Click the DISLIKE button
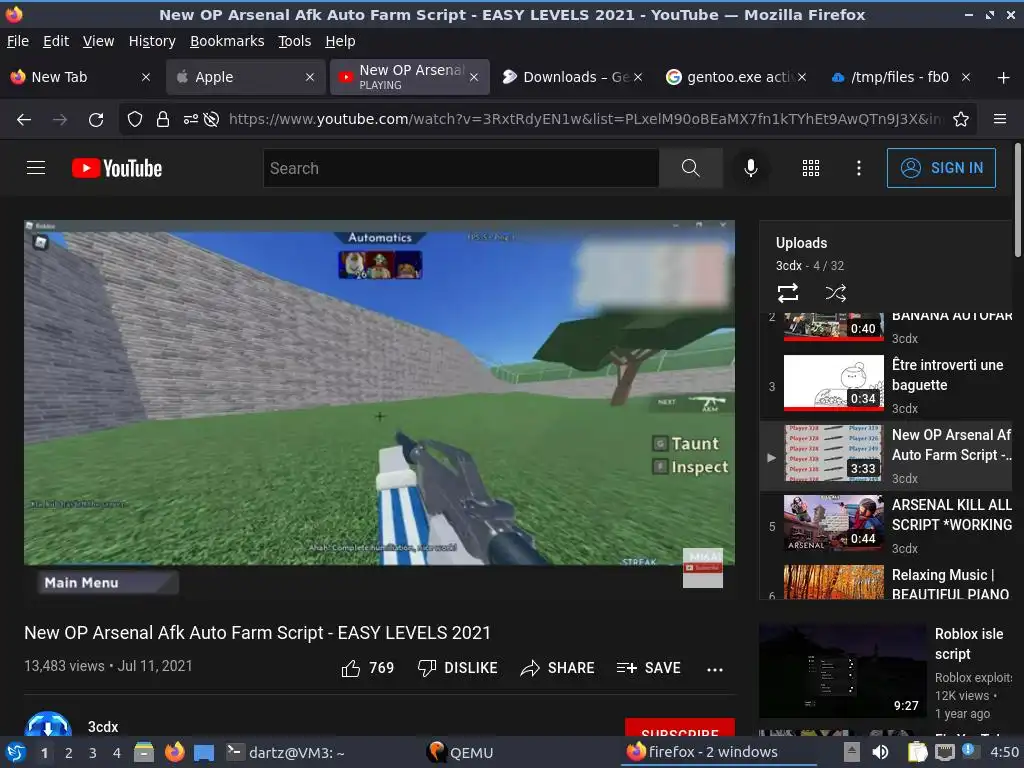This screenshot has height=768, width=1024. (457, 668)
